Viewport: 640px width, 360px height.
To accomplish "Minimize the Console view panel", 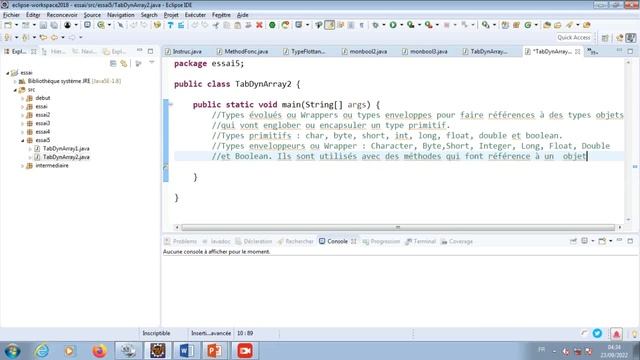I will [619, 241].
